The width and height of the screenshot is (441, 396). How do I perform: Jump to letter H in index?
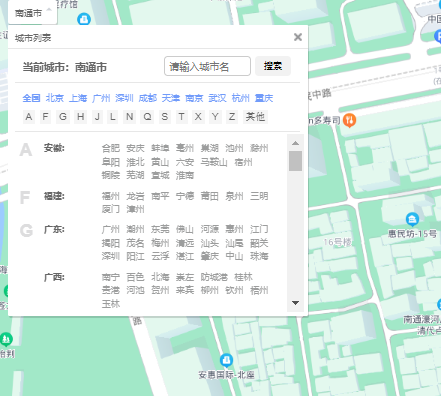[x=80, y=117]
